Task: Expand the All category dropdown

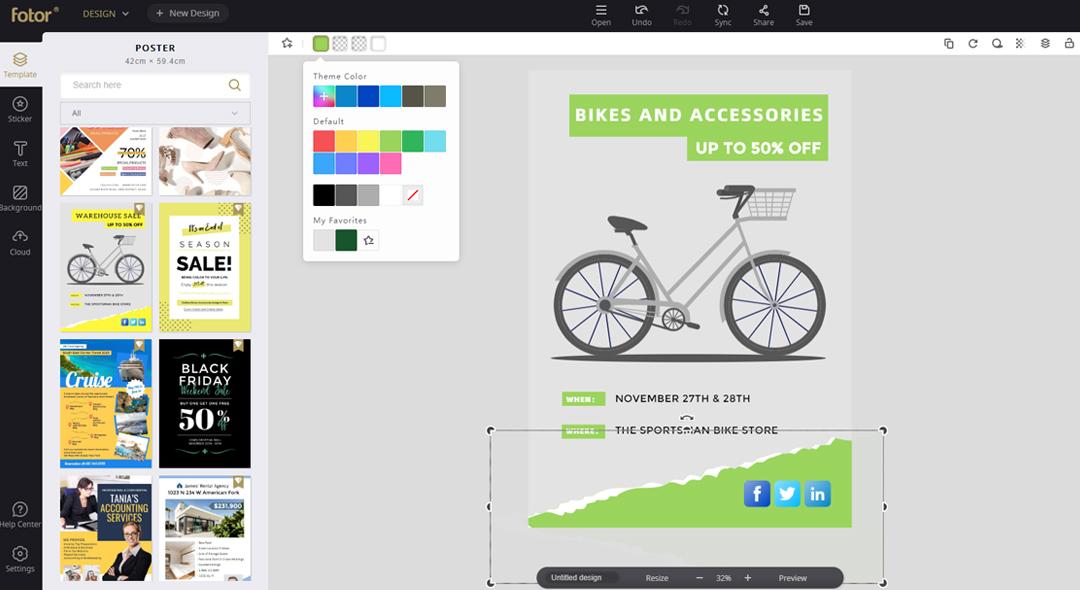Action: (156, 113)
